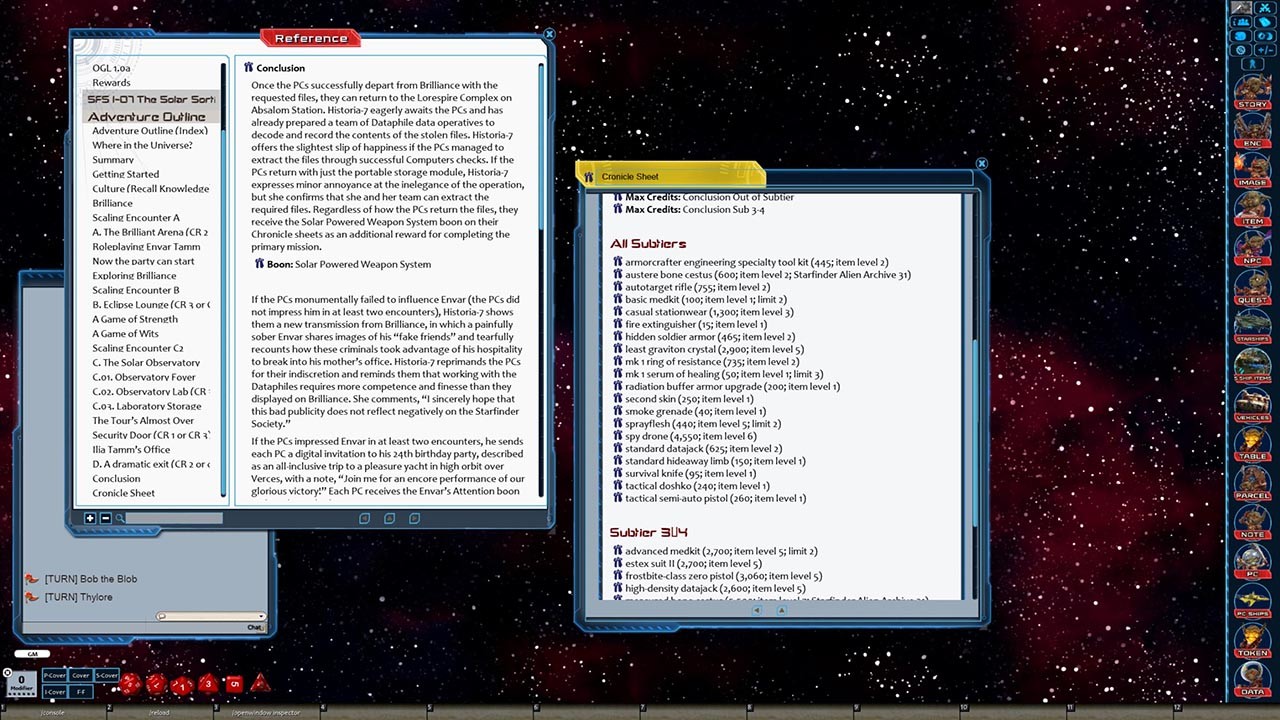Toggle the P-Cover modifier
This screenshot has height=720, width=1280.
coord(55,676)
